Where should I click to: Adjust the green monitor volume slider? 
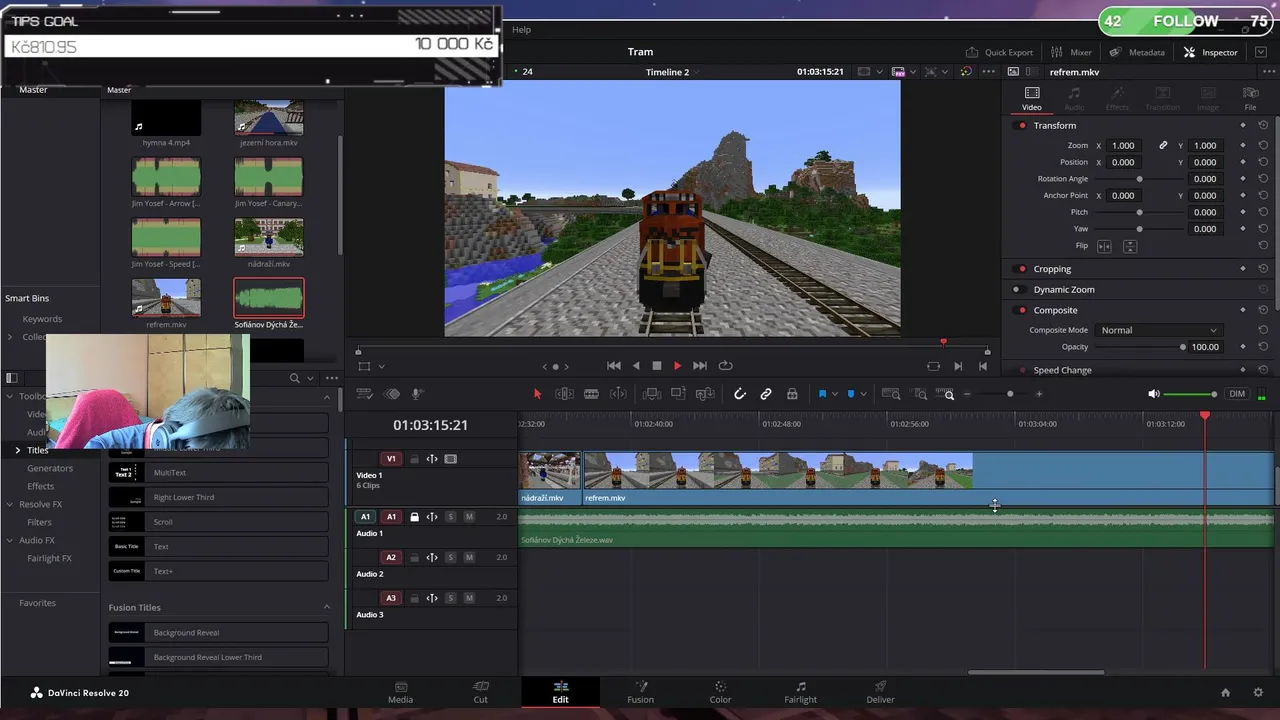point(1191,394)
